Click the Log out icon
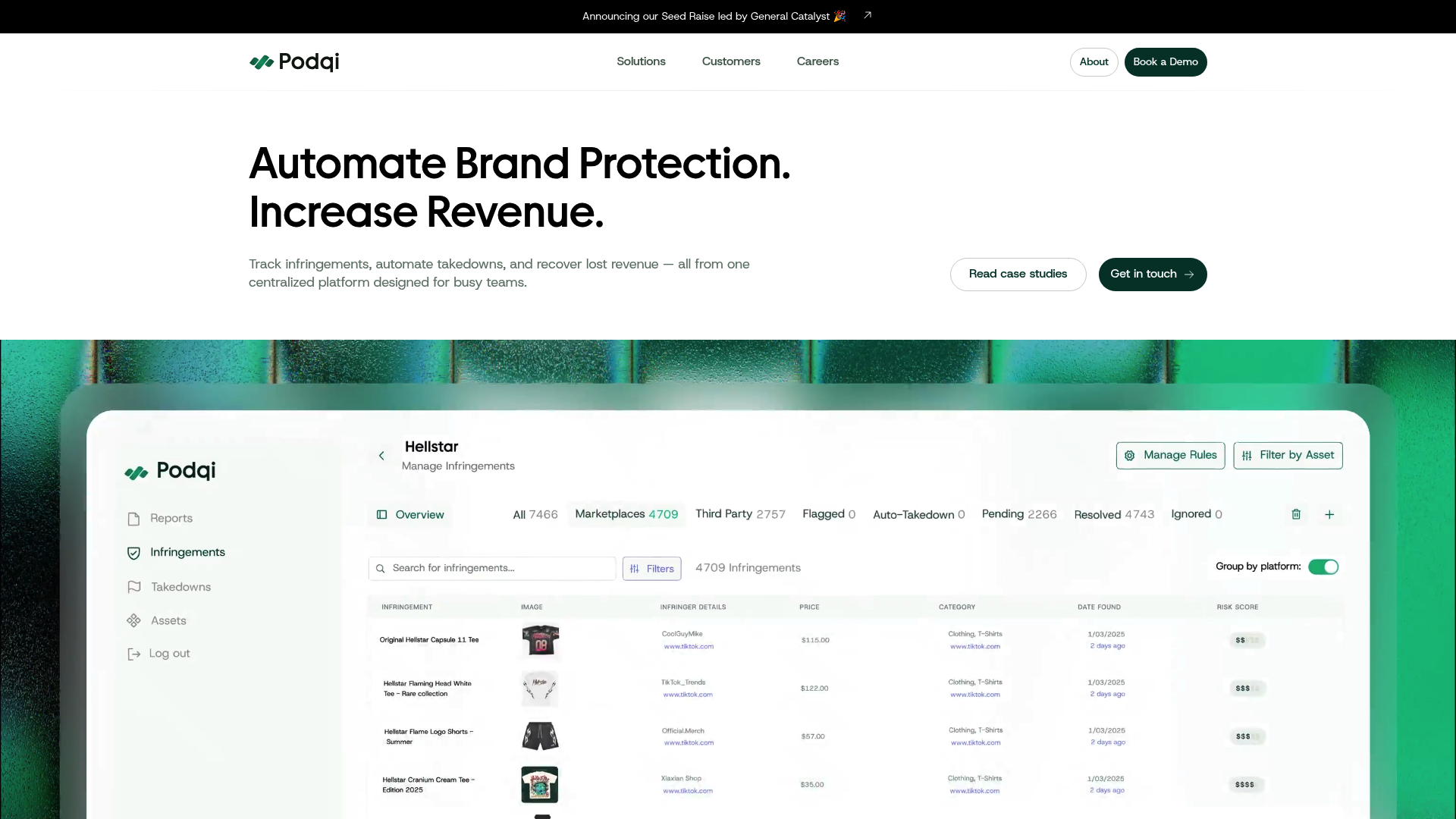The height and width of the screenshot is (819, 1456). pos(134,654)
